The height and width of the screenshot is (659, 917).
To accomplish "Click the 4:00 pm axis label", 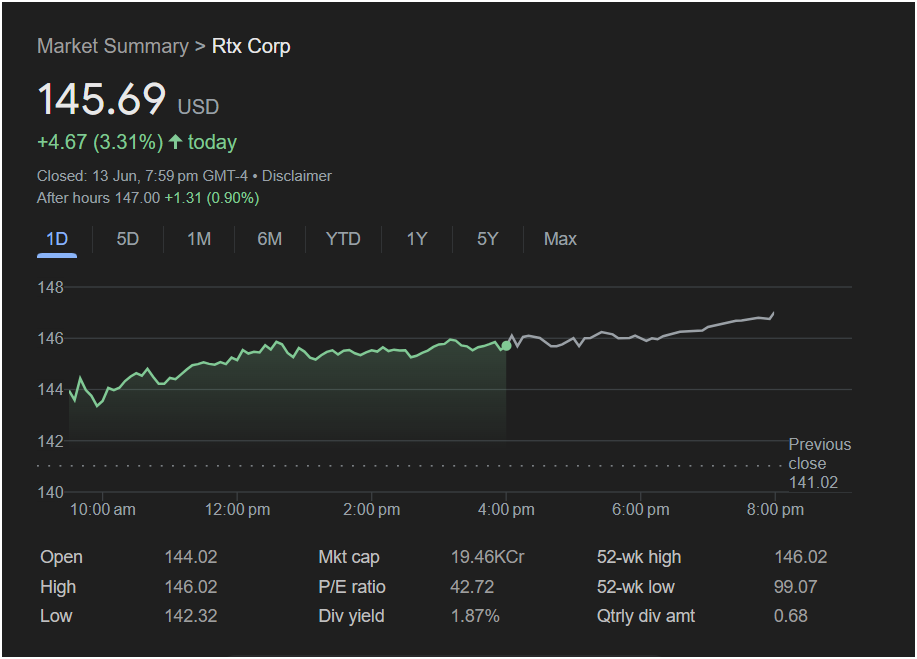I will (506, 509).
